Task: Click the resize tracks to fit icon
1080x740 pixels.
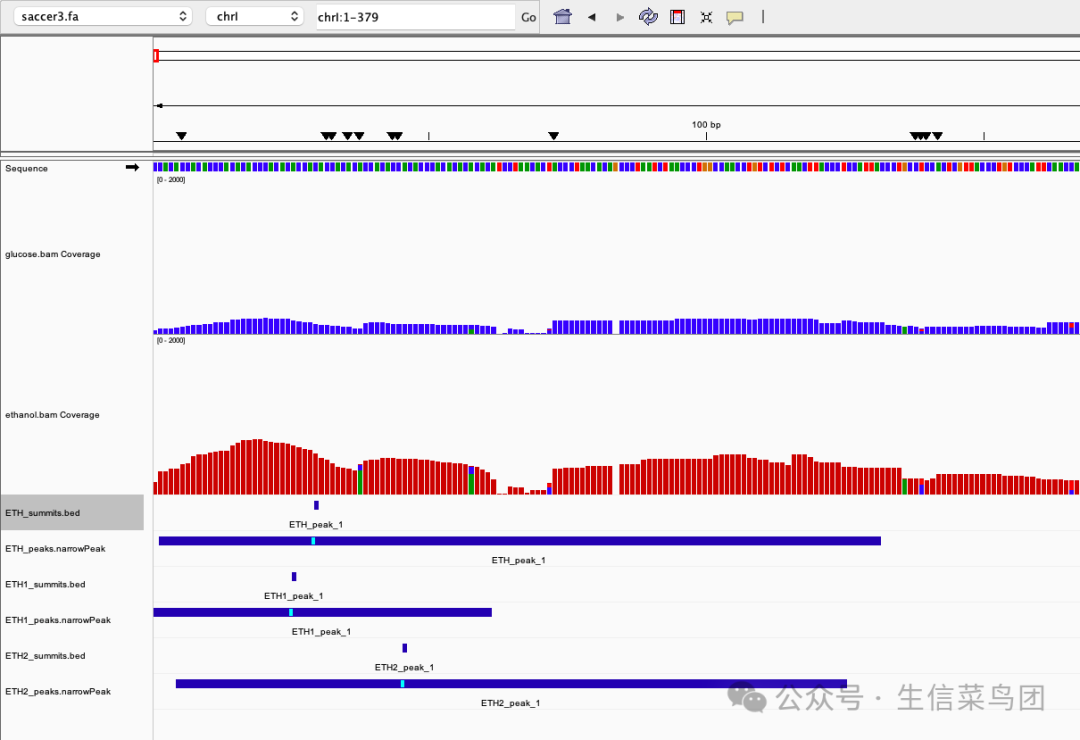Action: pyautogui.click(x=706, y=17)
